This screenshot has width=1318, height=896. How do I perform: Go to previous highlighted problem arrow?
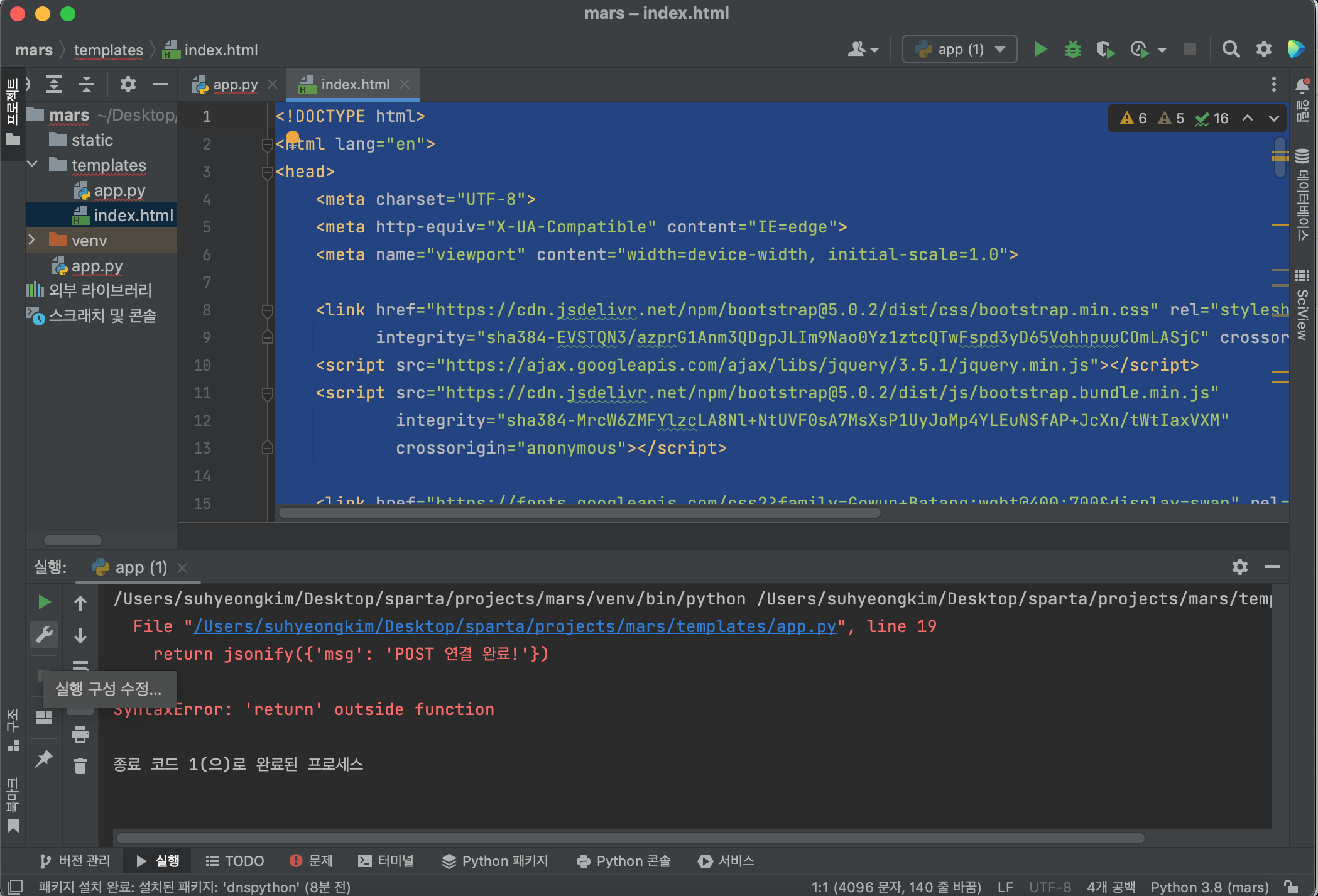point(1248,119)
